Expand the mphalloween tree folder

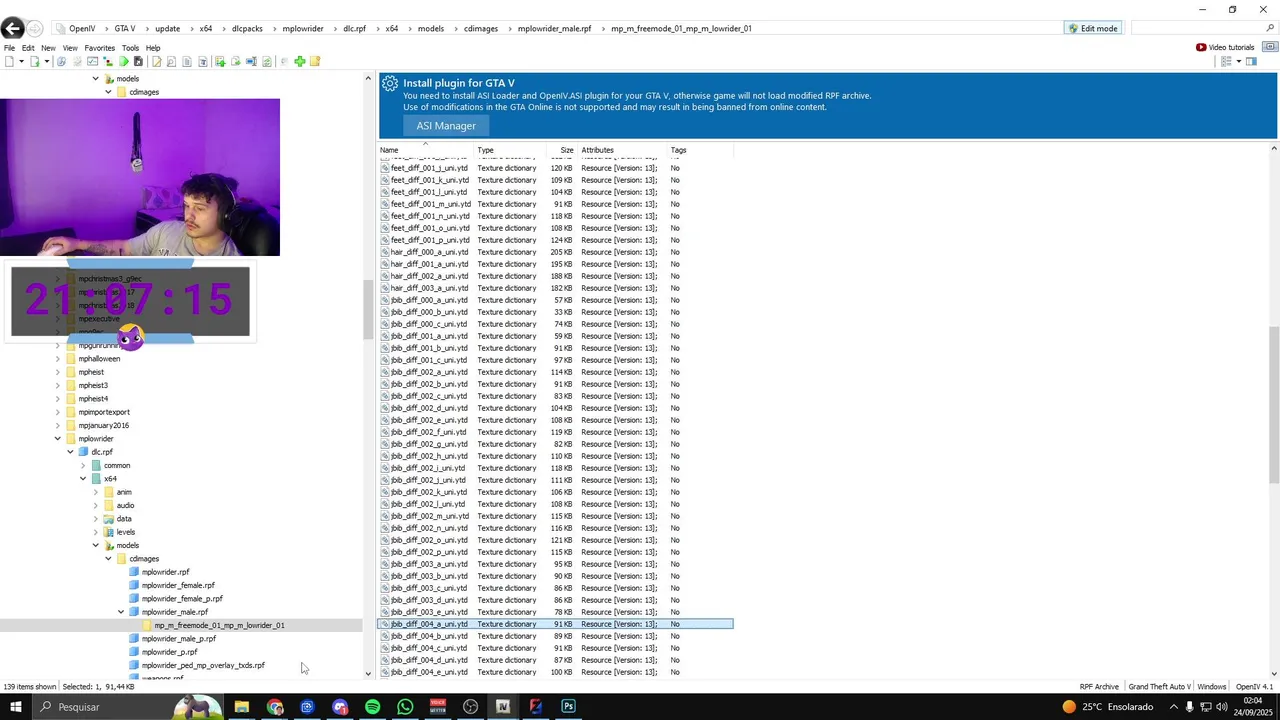(x=57, y=359)
